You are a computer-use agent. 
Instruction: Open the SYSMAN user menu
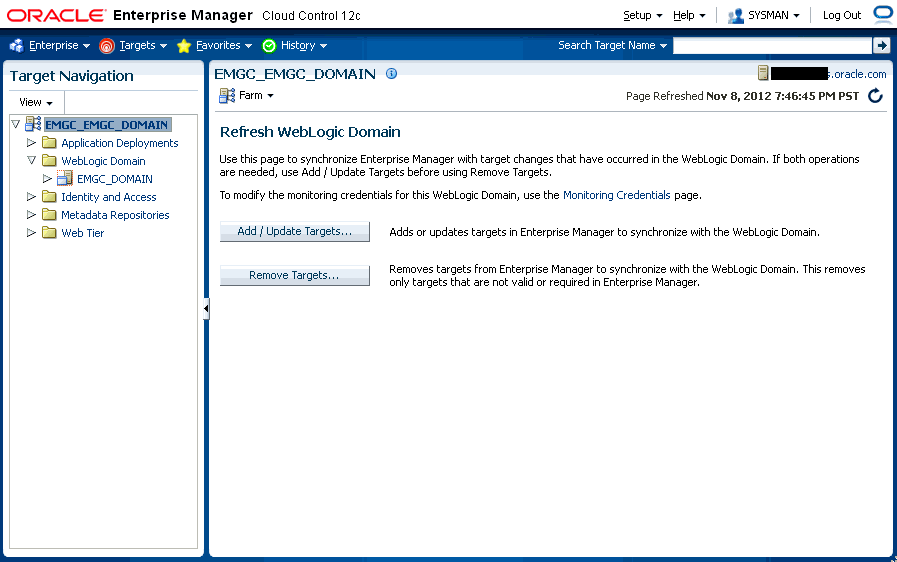coord(773,15)
